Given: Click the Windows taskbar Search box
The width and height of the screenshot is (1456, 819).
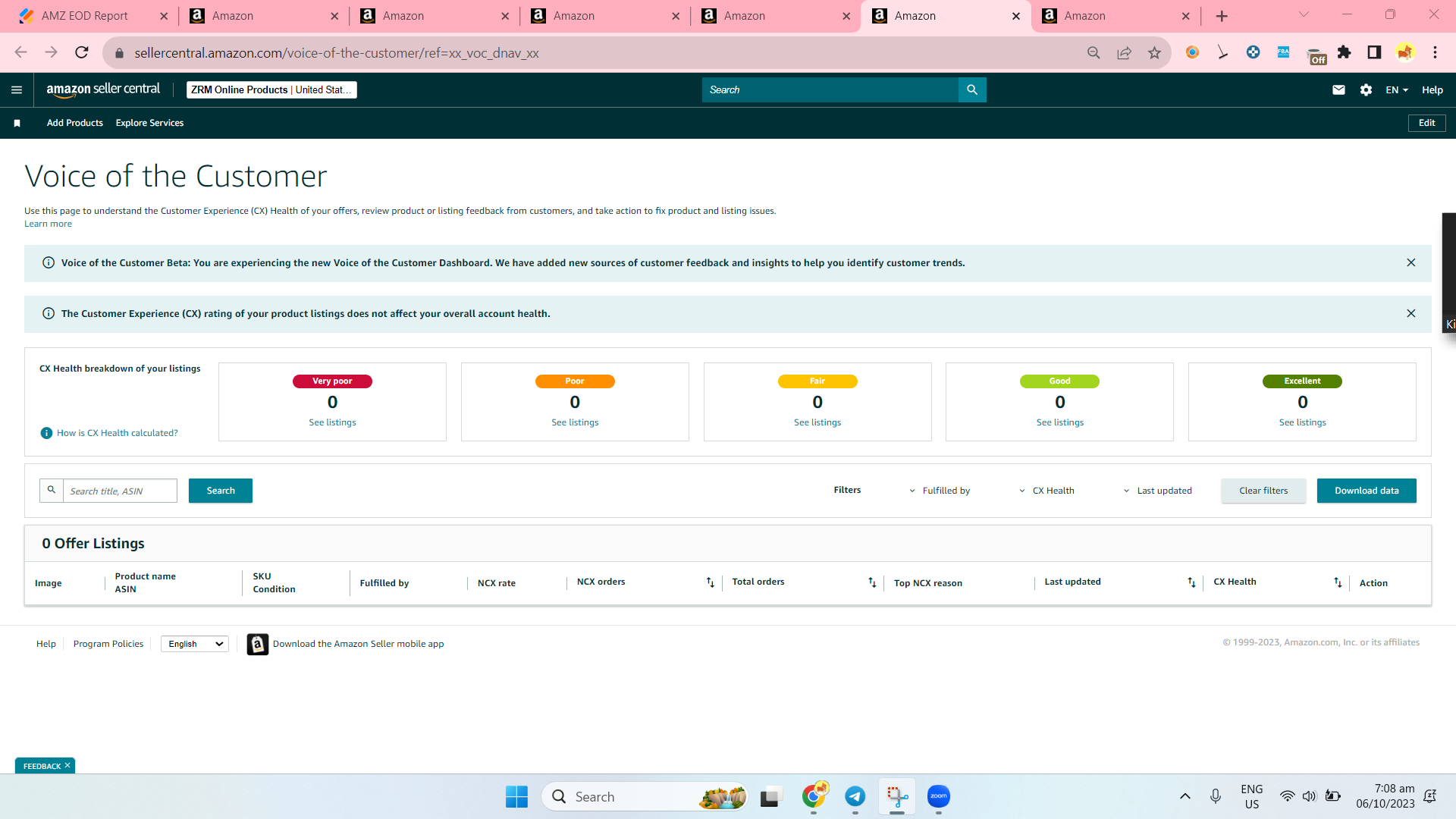Looking at the screenshot, I should point(645,796).
